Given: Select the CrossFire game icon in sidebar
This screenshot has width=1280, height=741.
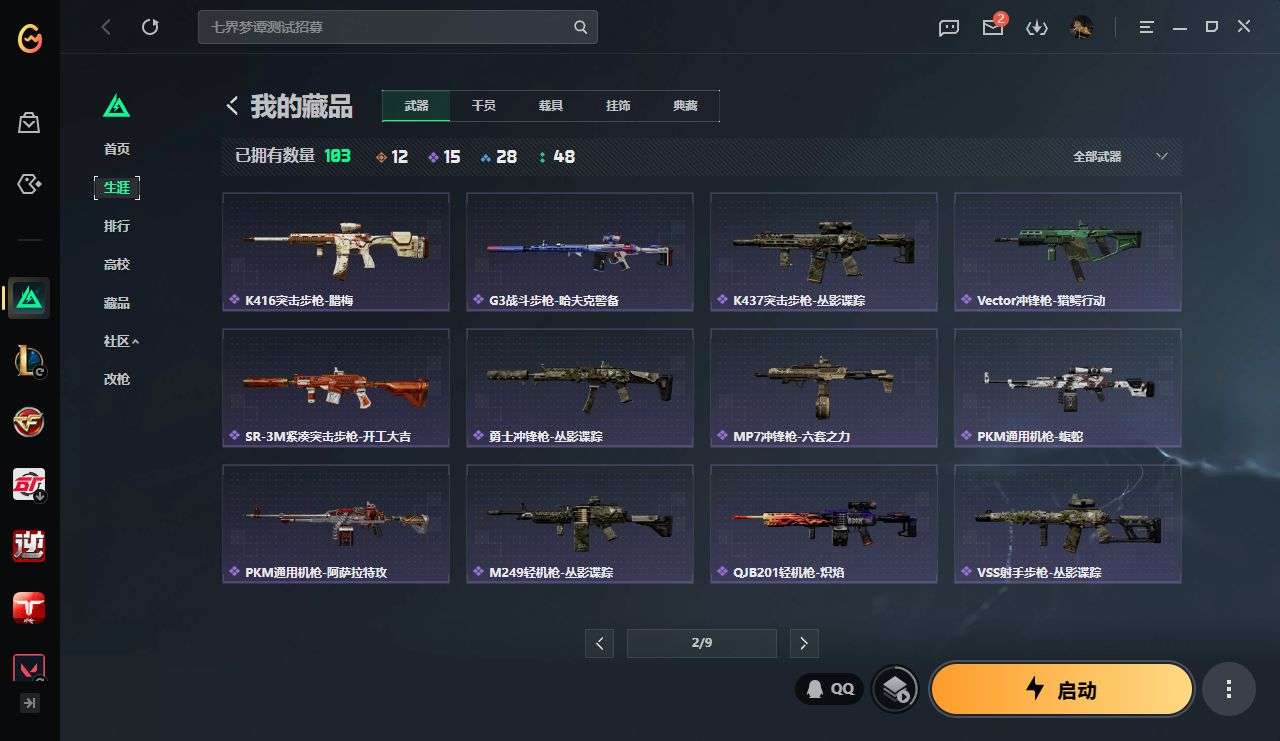Looking at the screenshot, I should pos(29,421).
